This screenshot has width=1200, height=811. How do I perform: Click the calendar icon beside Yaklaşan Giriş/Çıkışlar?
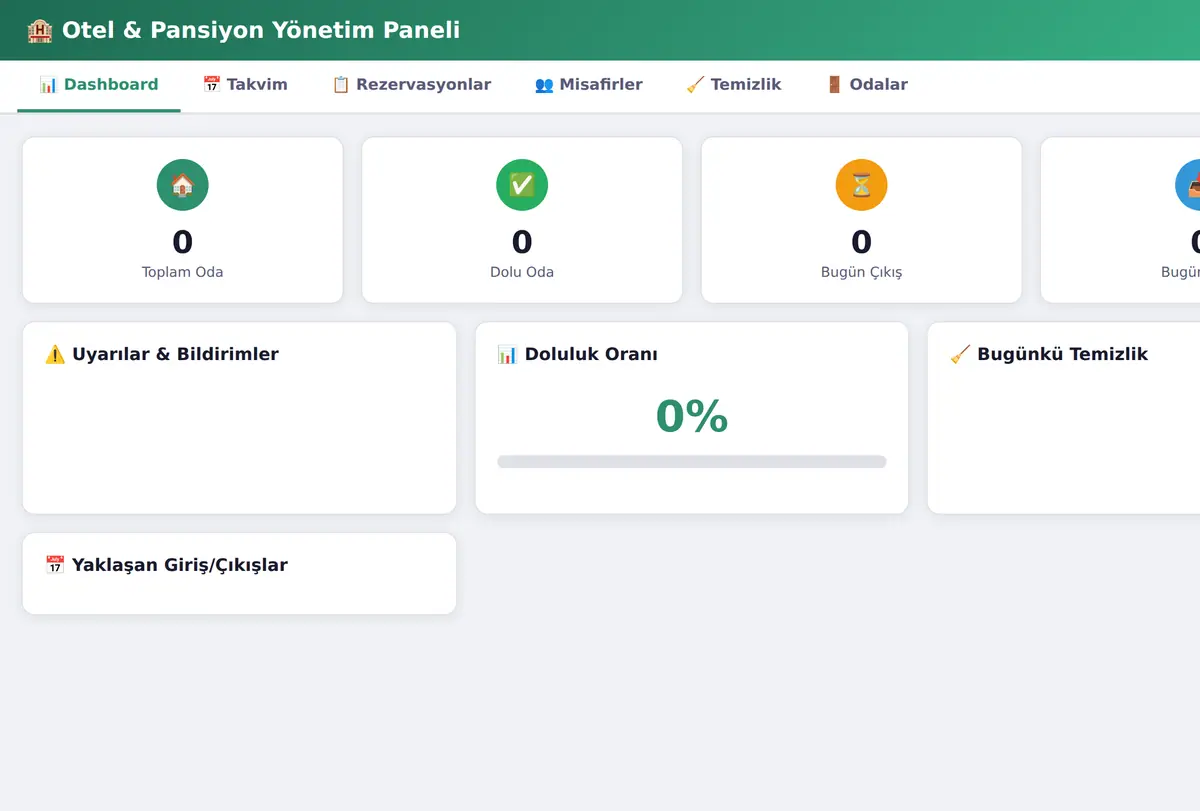[55, 565]
